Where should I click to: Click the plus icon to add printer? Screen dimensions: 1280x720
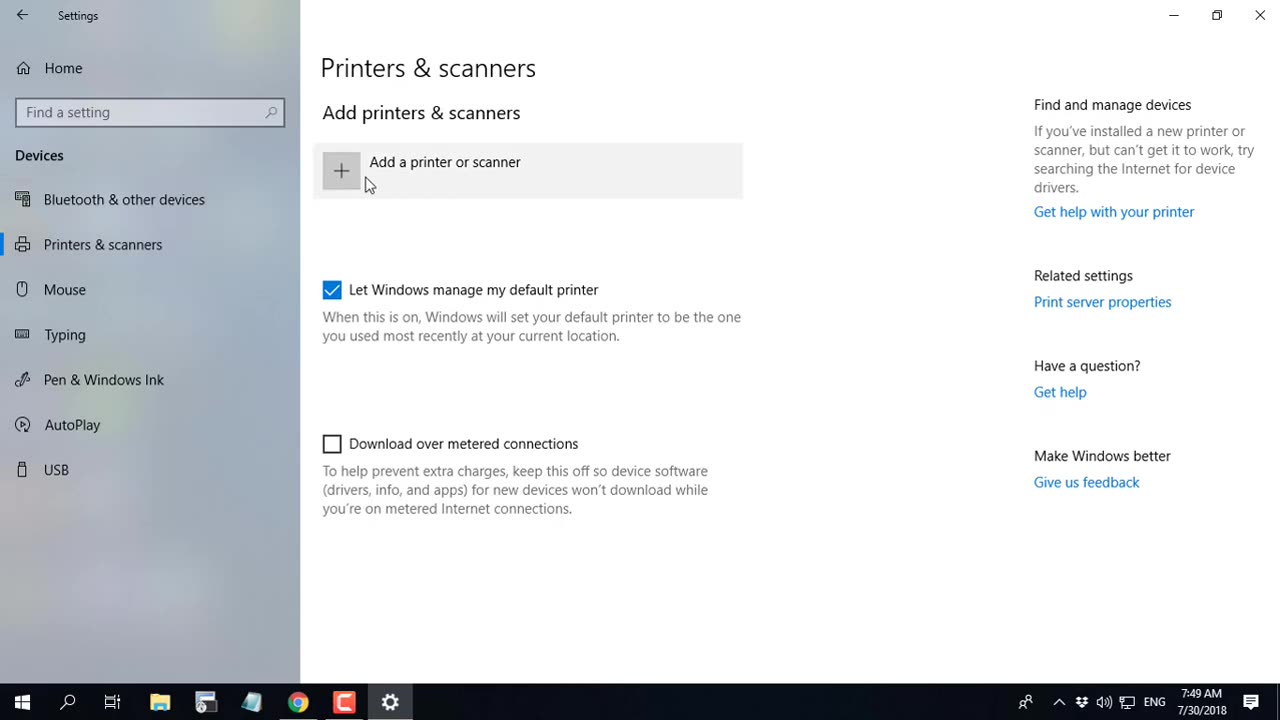341,171
